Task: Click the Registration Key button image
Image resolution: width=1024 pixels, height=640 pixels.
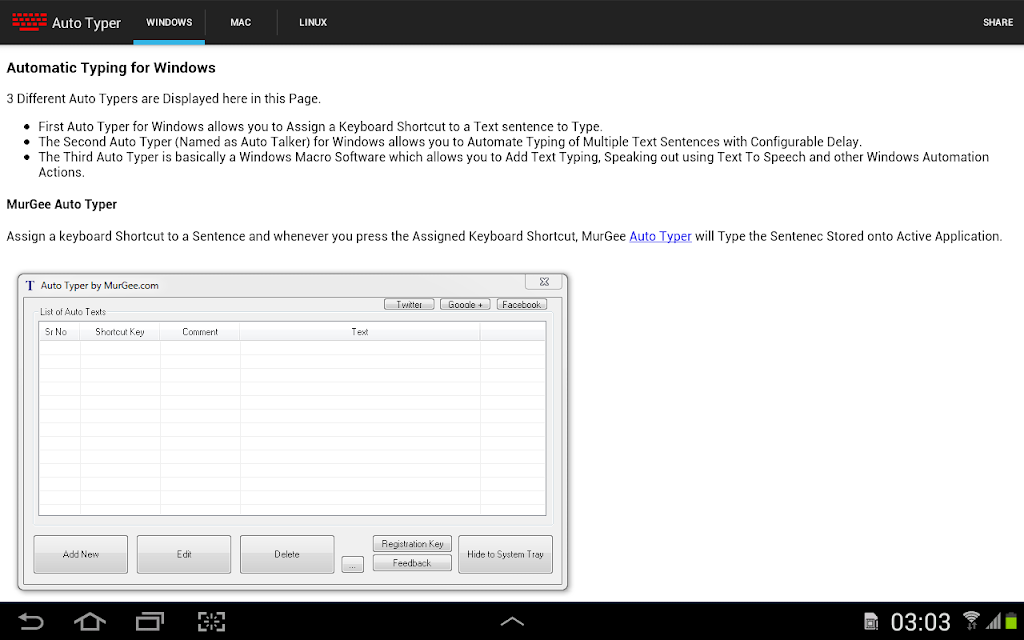Action: coord(412,543)
